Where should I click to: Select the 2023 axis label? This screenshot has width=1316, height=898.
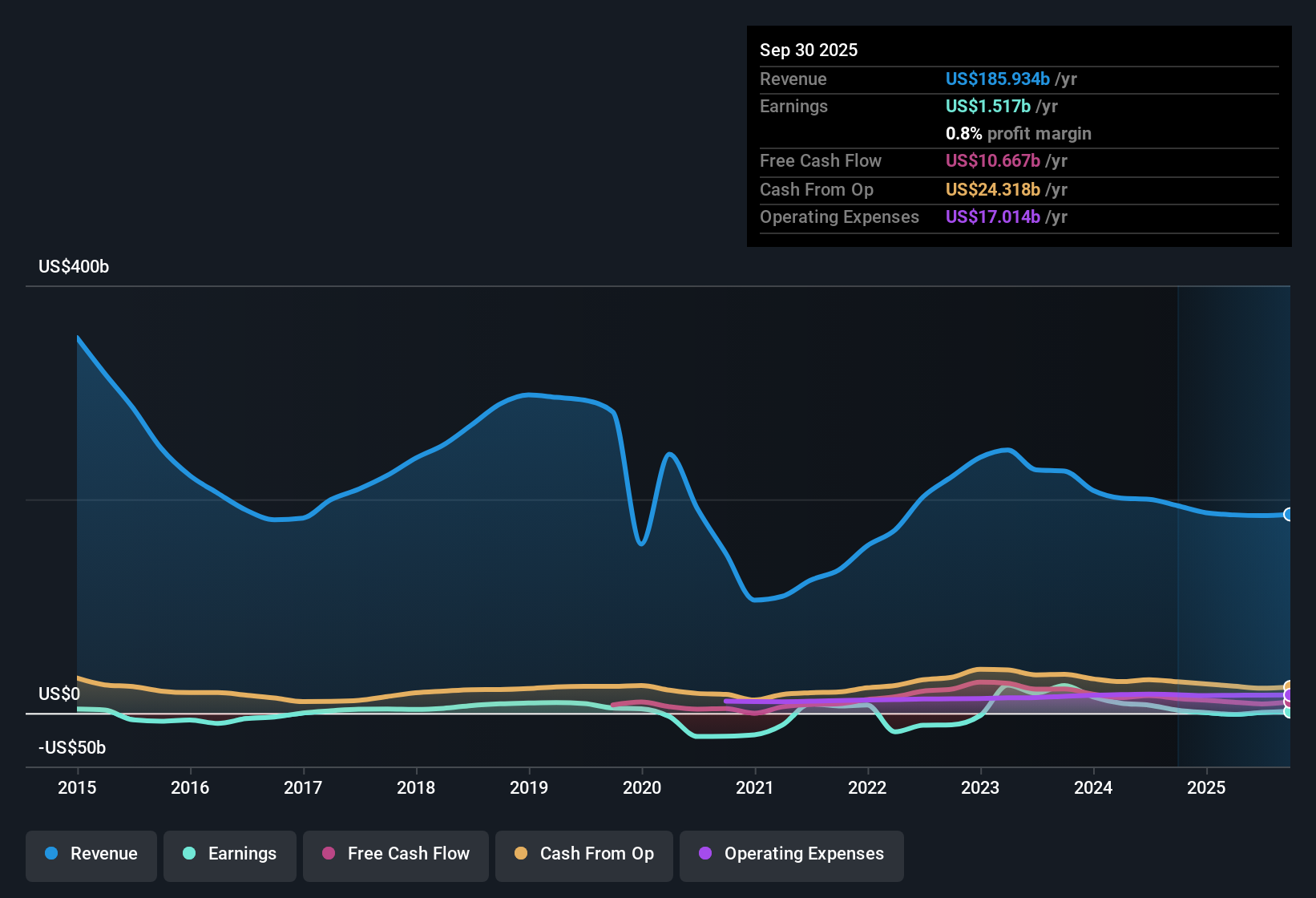coord(980,788)
